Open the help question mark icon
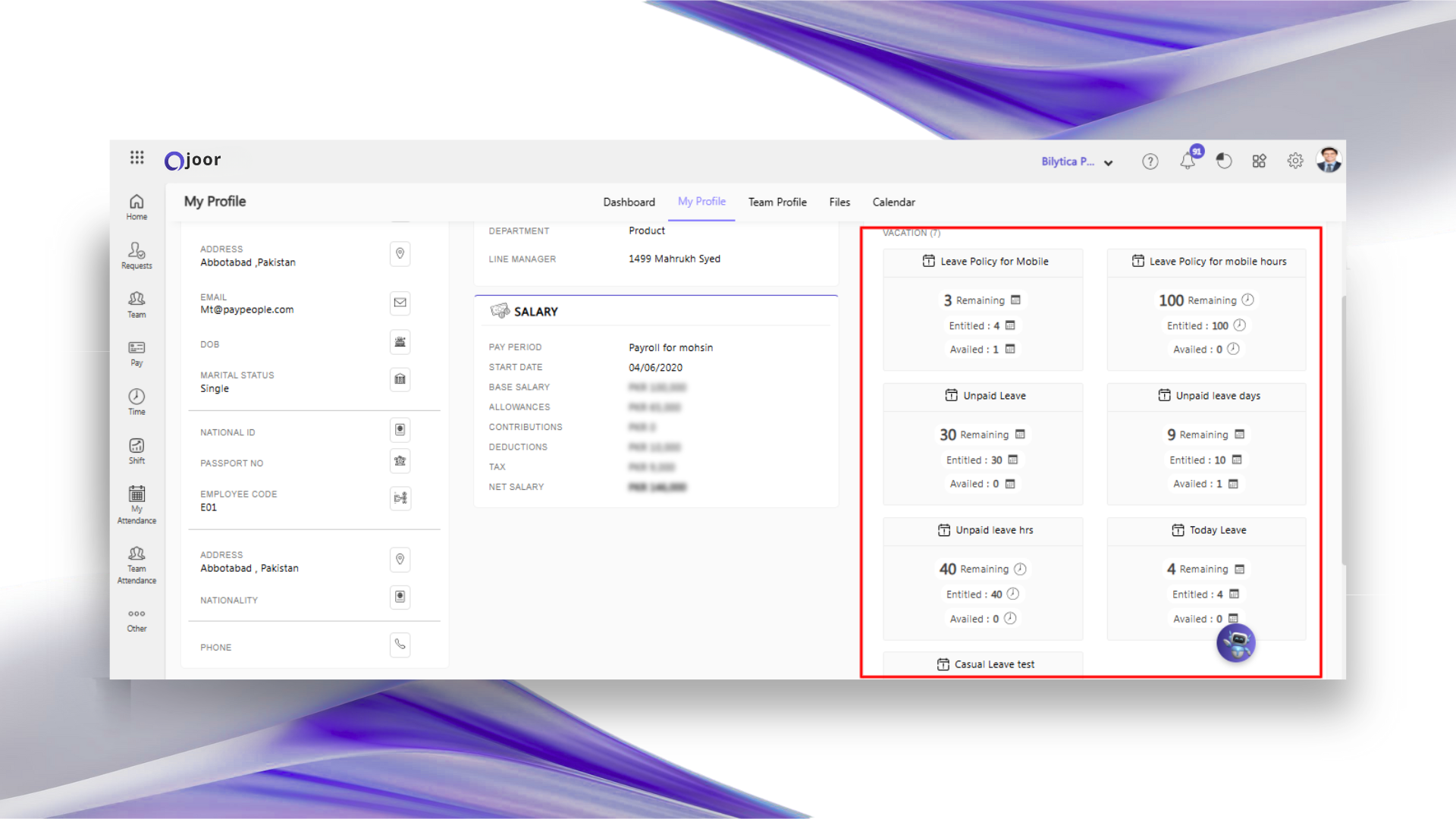The height and width of the screenshot is (819, 1456). click(x=1150, y=161)
